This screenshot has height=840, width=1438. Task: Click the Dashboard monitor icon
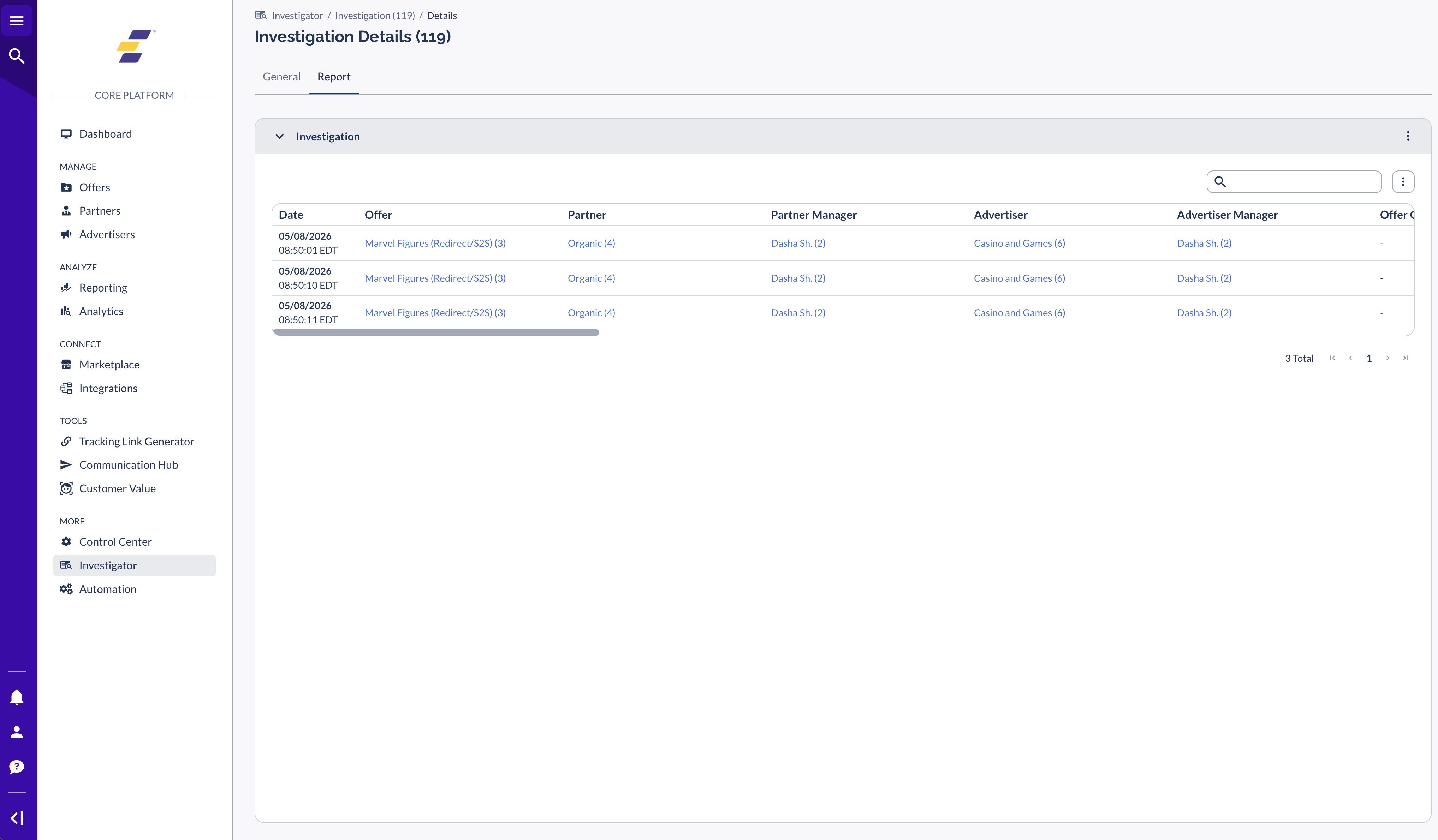(x=66, y=134)
